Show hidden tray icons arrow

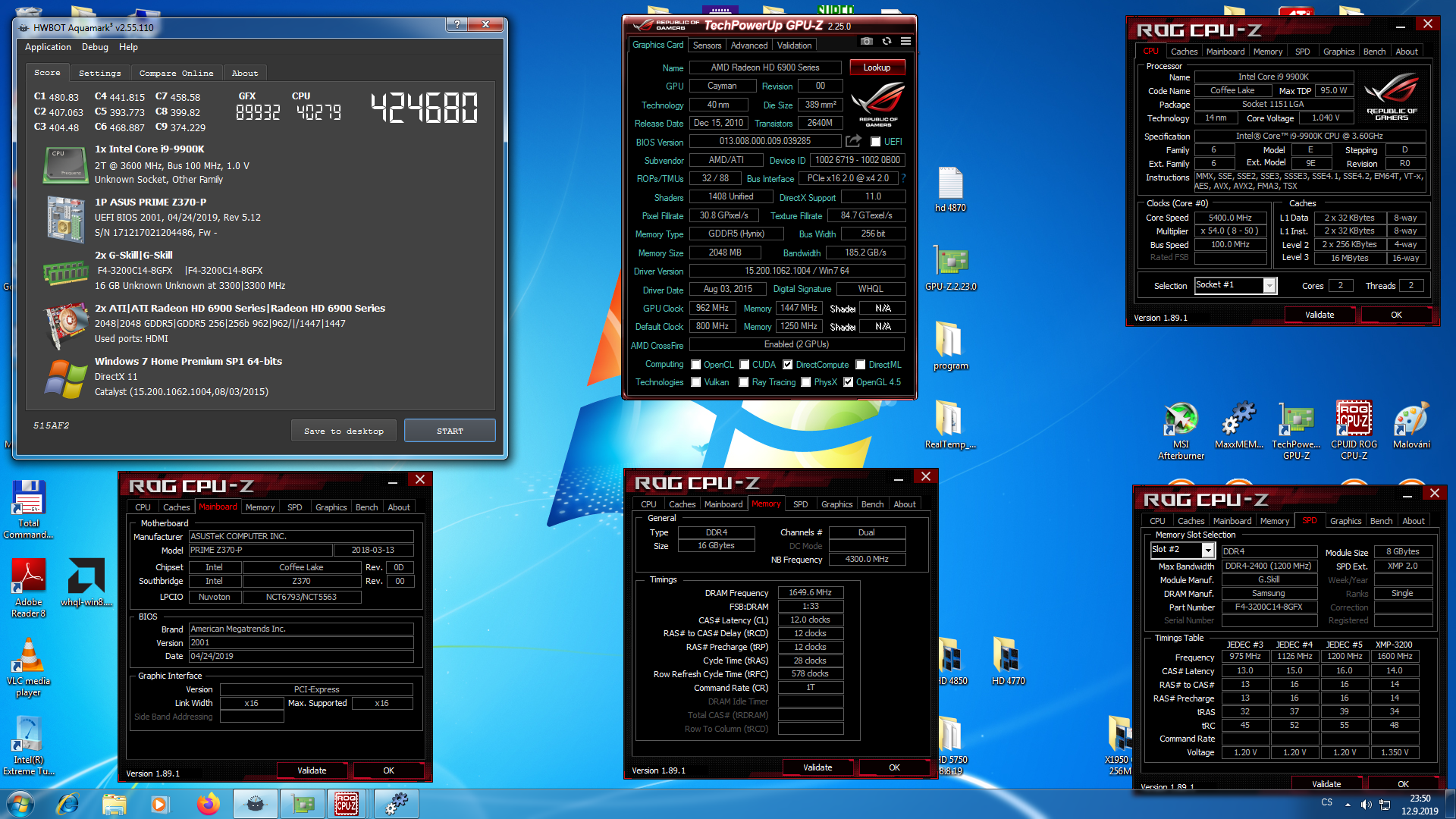coord(1348,805)
